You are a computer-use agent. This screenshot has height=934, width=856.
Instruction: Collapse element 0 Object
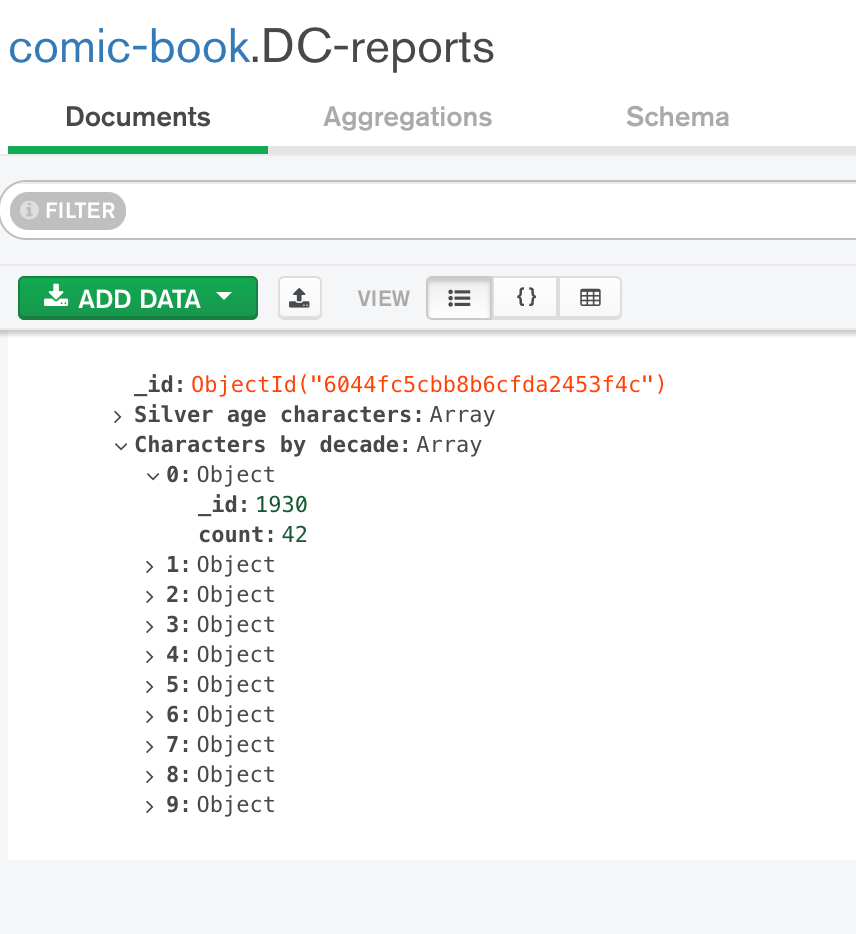[x=153, y=475]
